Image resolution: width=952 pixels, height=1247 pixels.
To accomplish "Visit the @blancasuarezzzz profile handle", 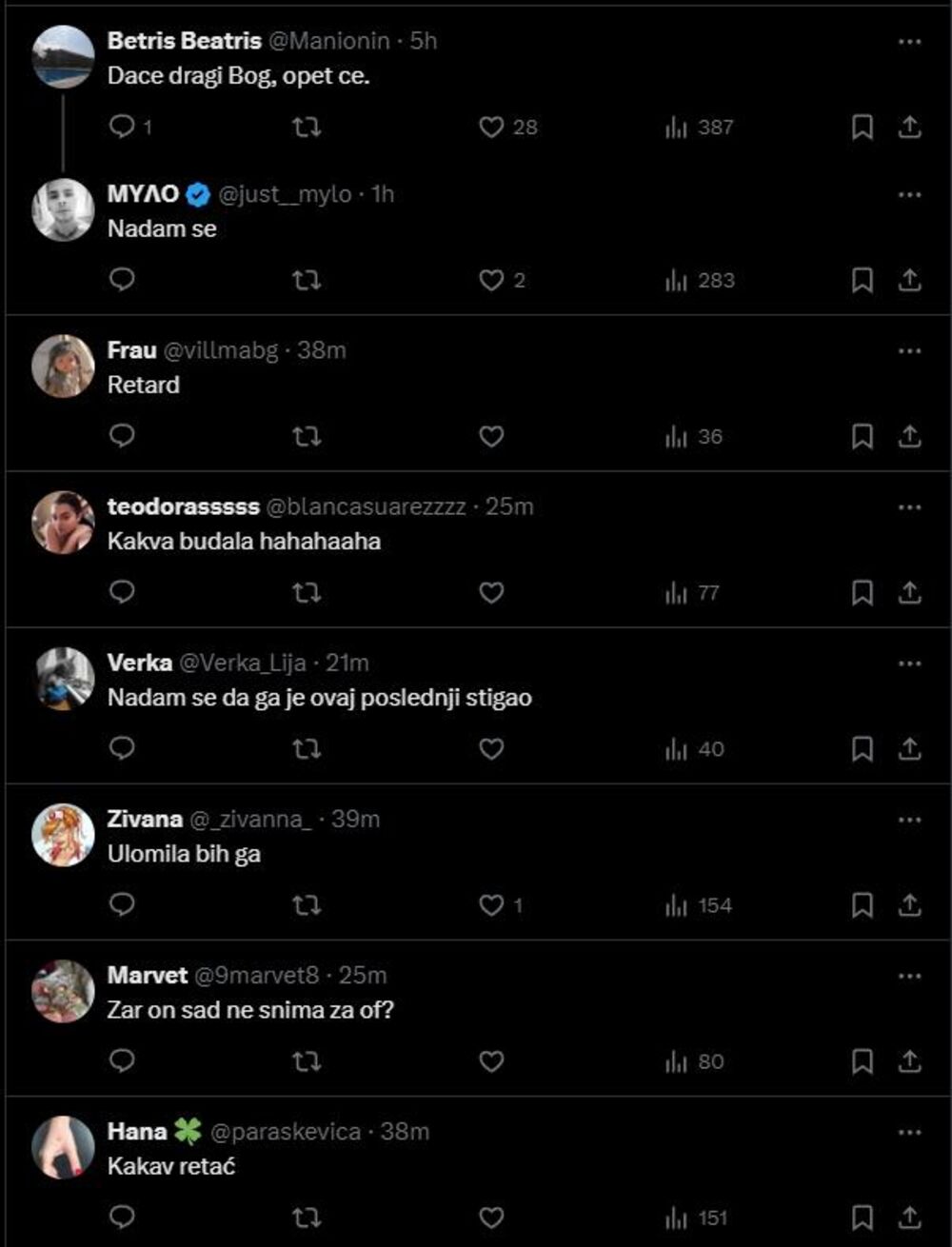I will click(x=365, y=506).
